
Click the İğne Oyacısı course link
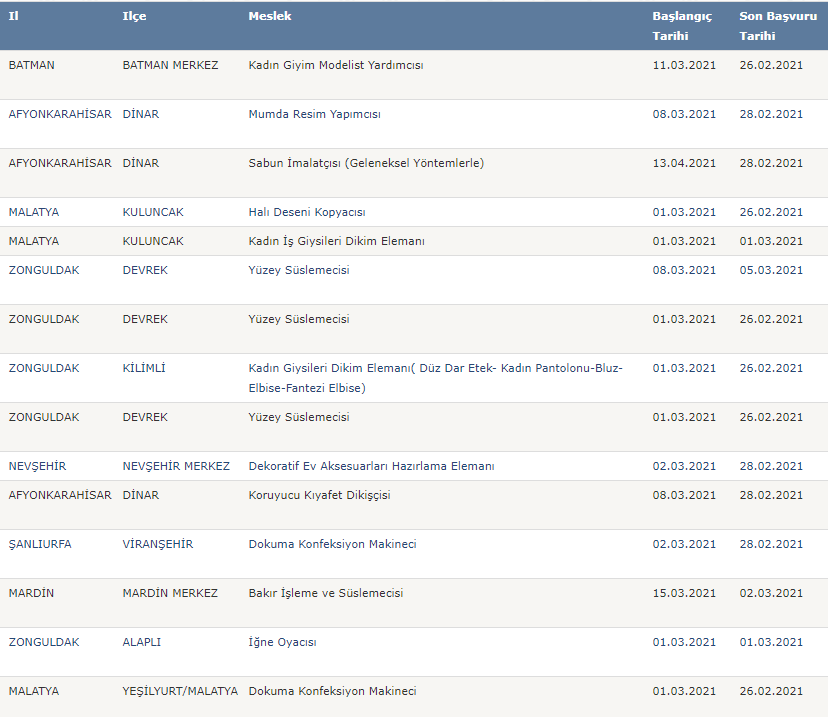(x=283, y=643)
